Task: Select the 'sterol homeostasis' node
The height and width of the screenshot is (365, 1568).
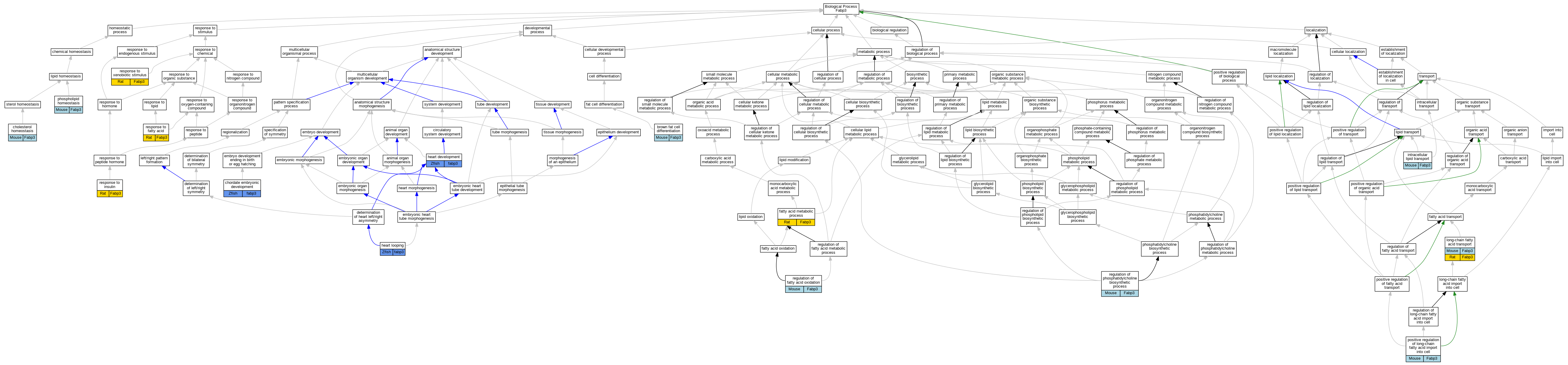Action: (x=22, y=104)
